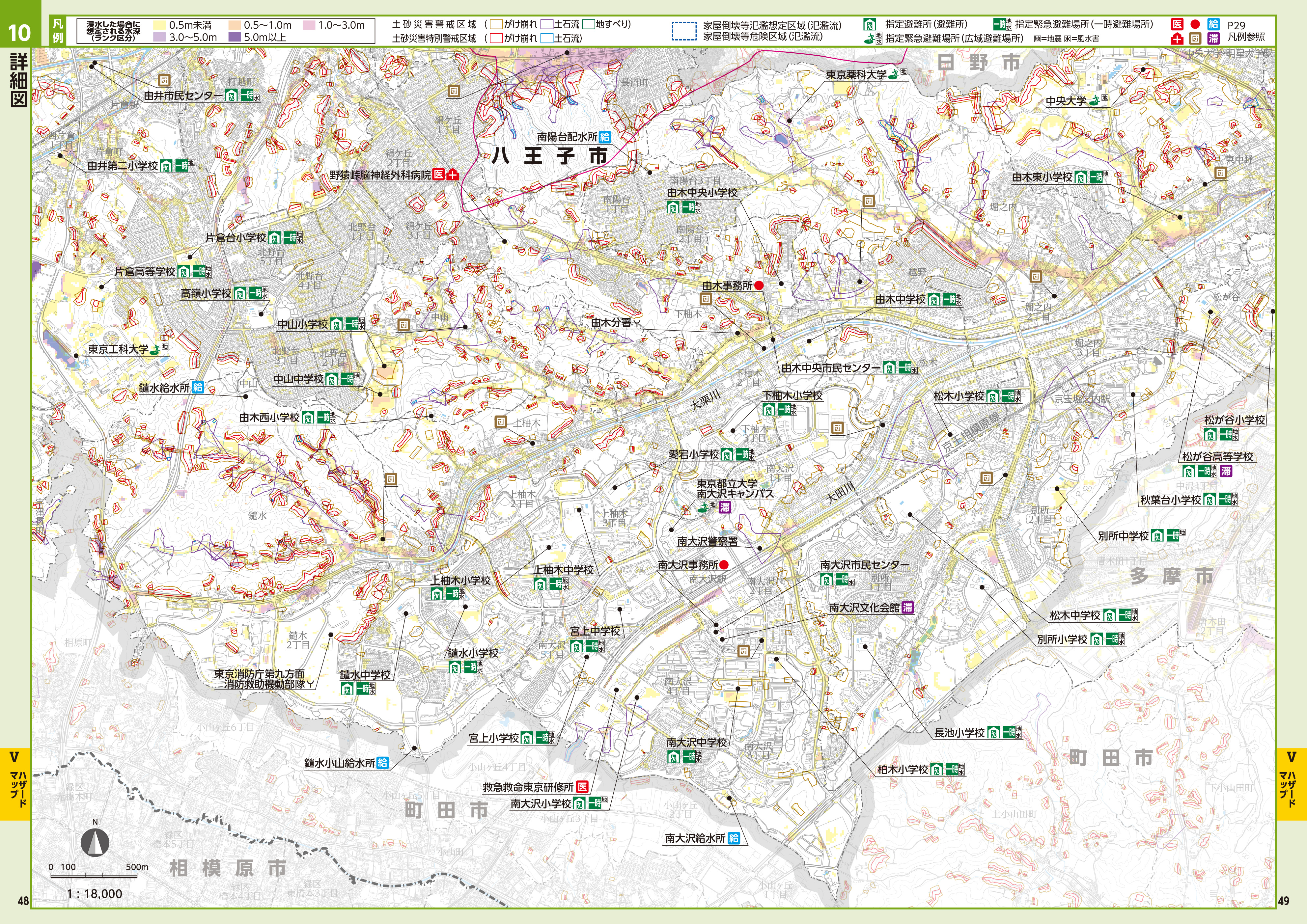Click the 東京消防庁第九方面 label
1307x924 pixels.
260,674
